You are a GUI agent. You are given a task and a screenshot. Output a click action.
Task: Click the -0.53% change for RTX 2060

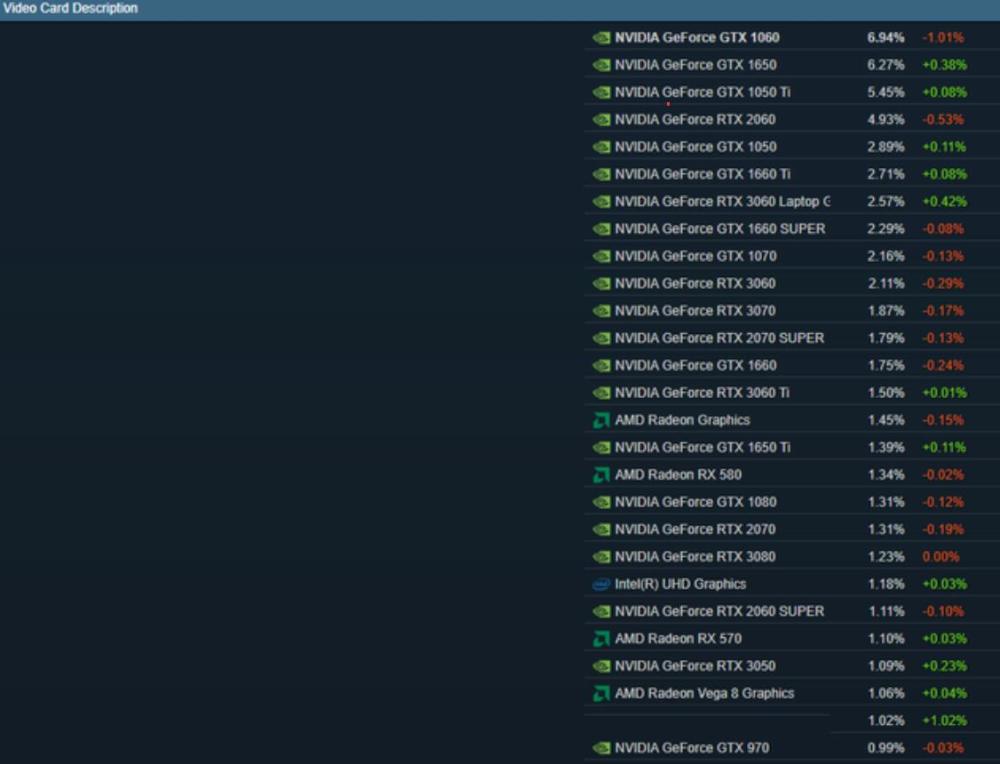(x=943, y=120)
